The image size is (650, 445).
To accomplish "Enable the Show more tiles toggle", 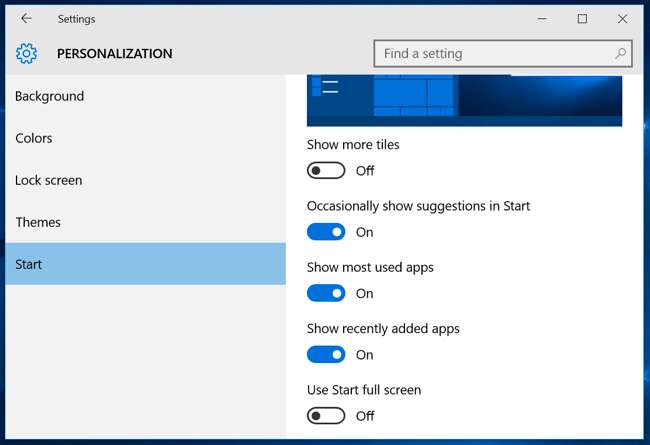I will point(326,170).
